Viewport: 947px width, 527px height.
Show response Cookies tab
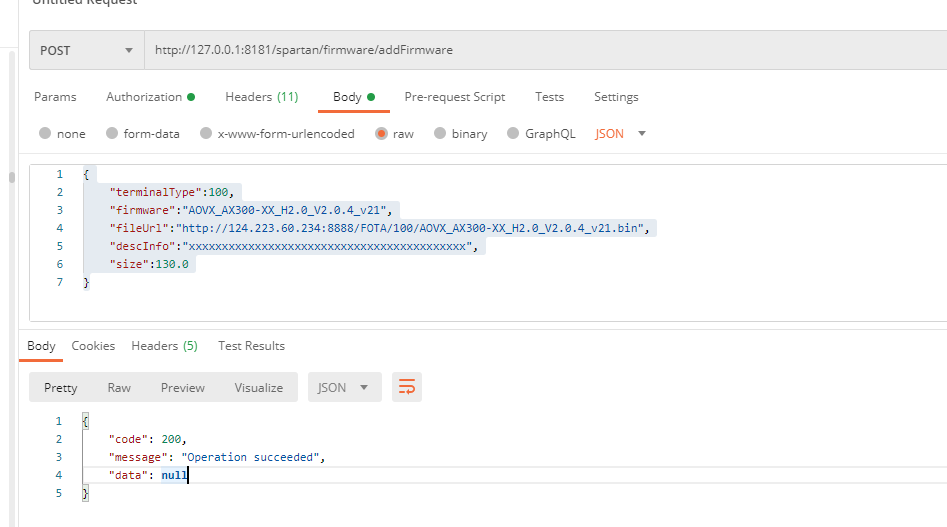coord(93,346)
